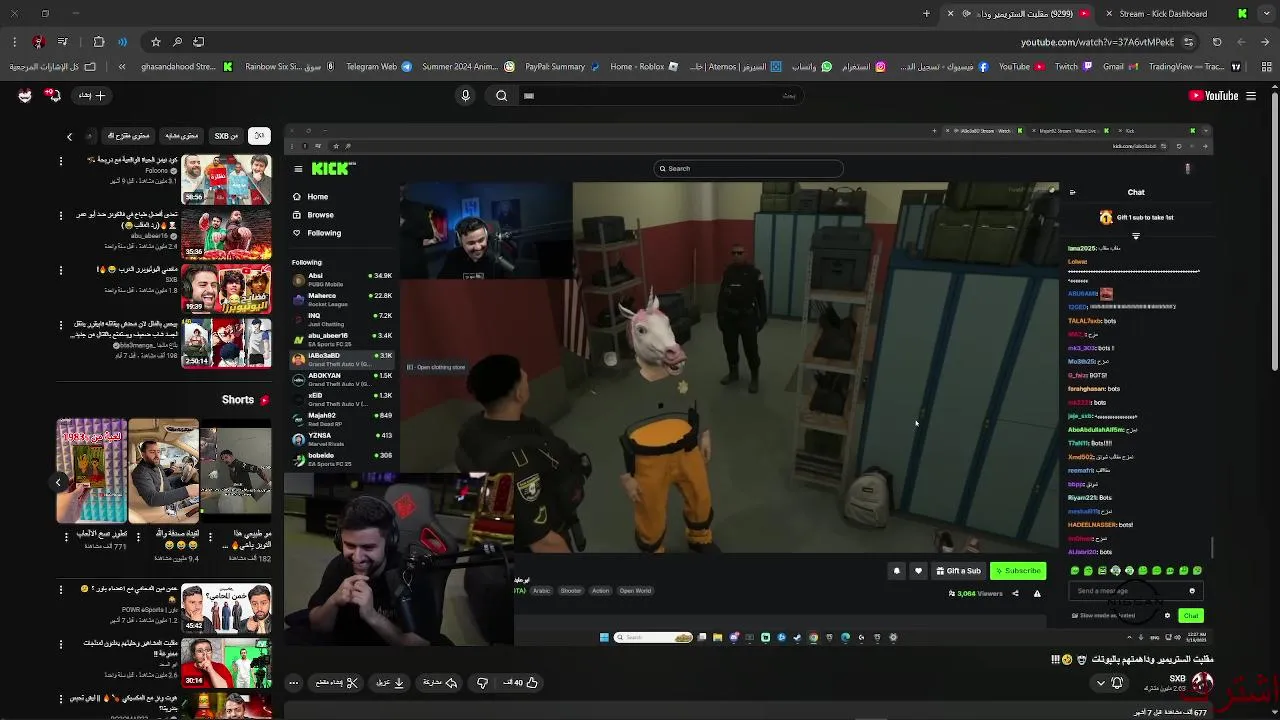Open the 45:42 recommended video thumbnail
1280x720 pixels.
pyautogui.click(x=226, y=608)
